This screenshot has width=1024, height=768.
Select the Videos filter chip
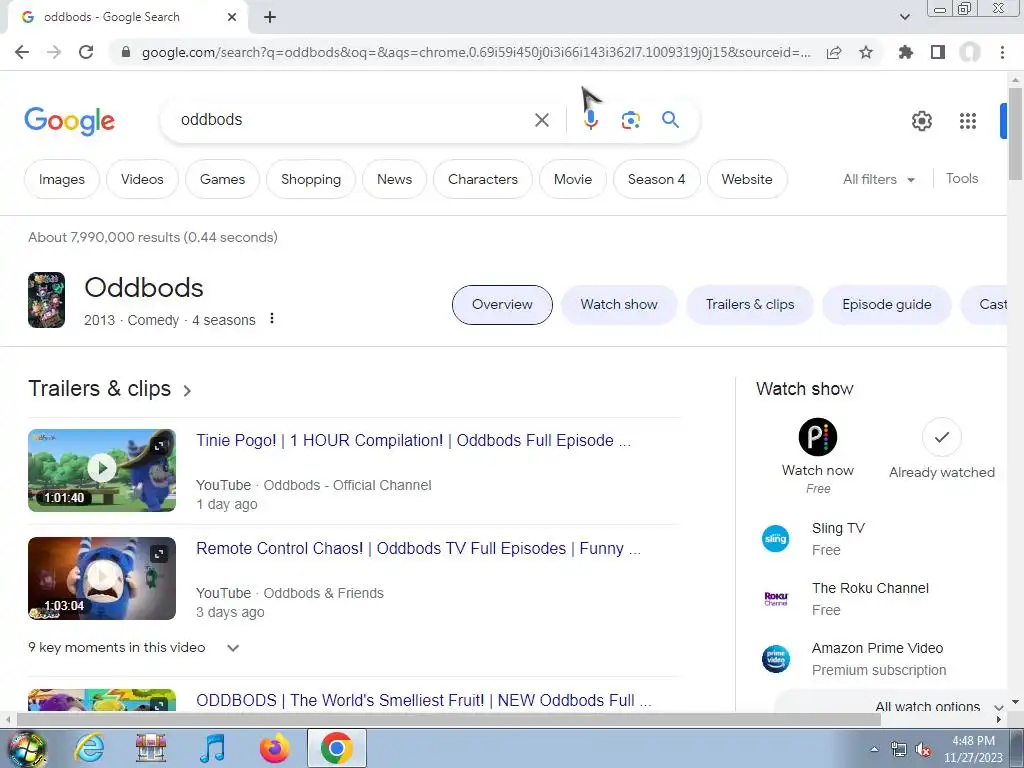pos(142,179)
